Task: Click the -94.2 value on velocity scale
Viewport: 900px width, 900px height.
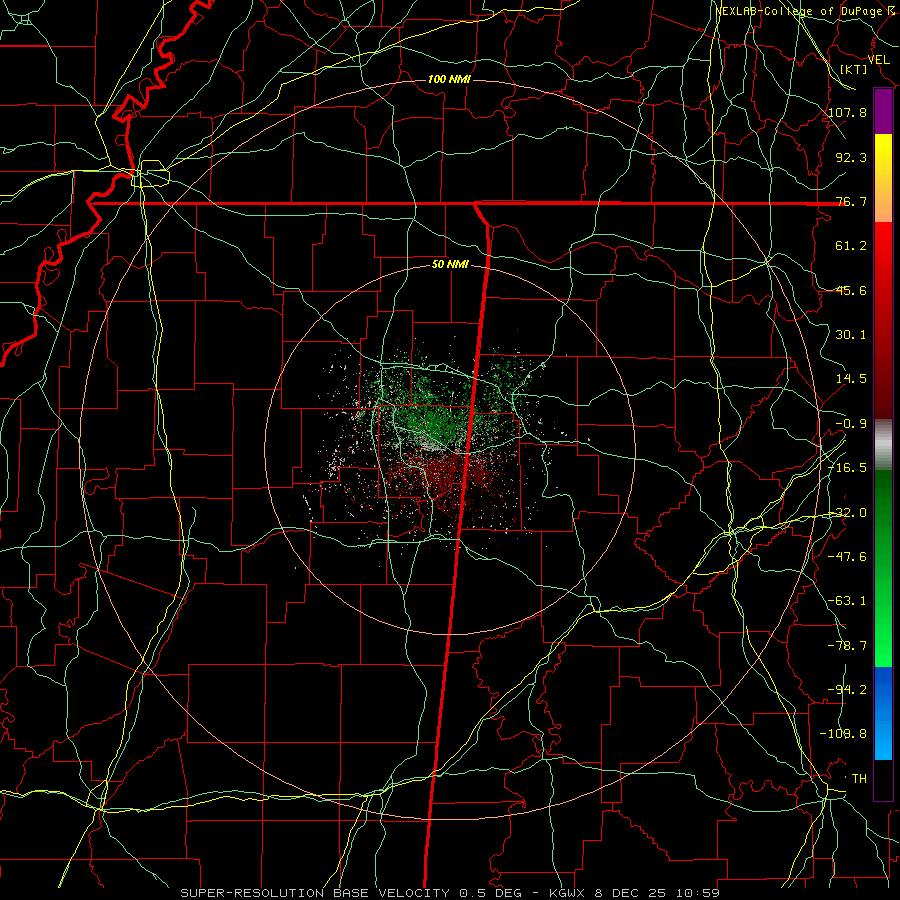Action: 847,690
